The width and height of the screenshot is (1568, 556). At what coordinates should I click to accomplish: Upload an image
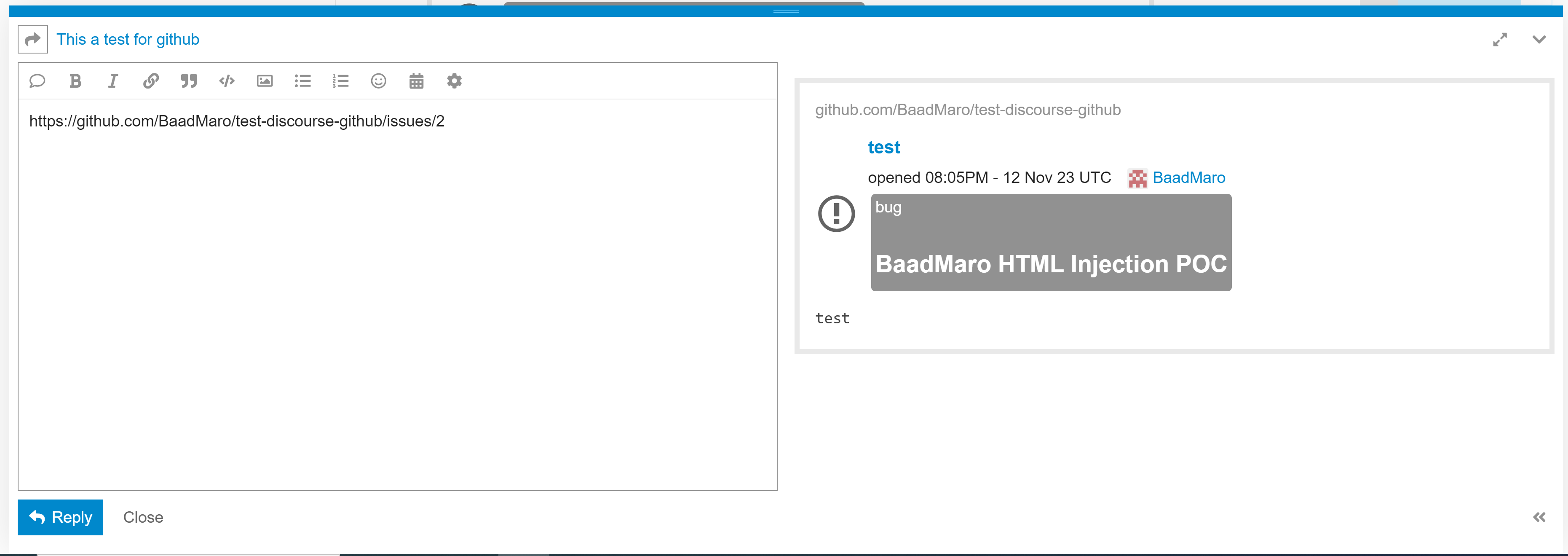point(265,81)
